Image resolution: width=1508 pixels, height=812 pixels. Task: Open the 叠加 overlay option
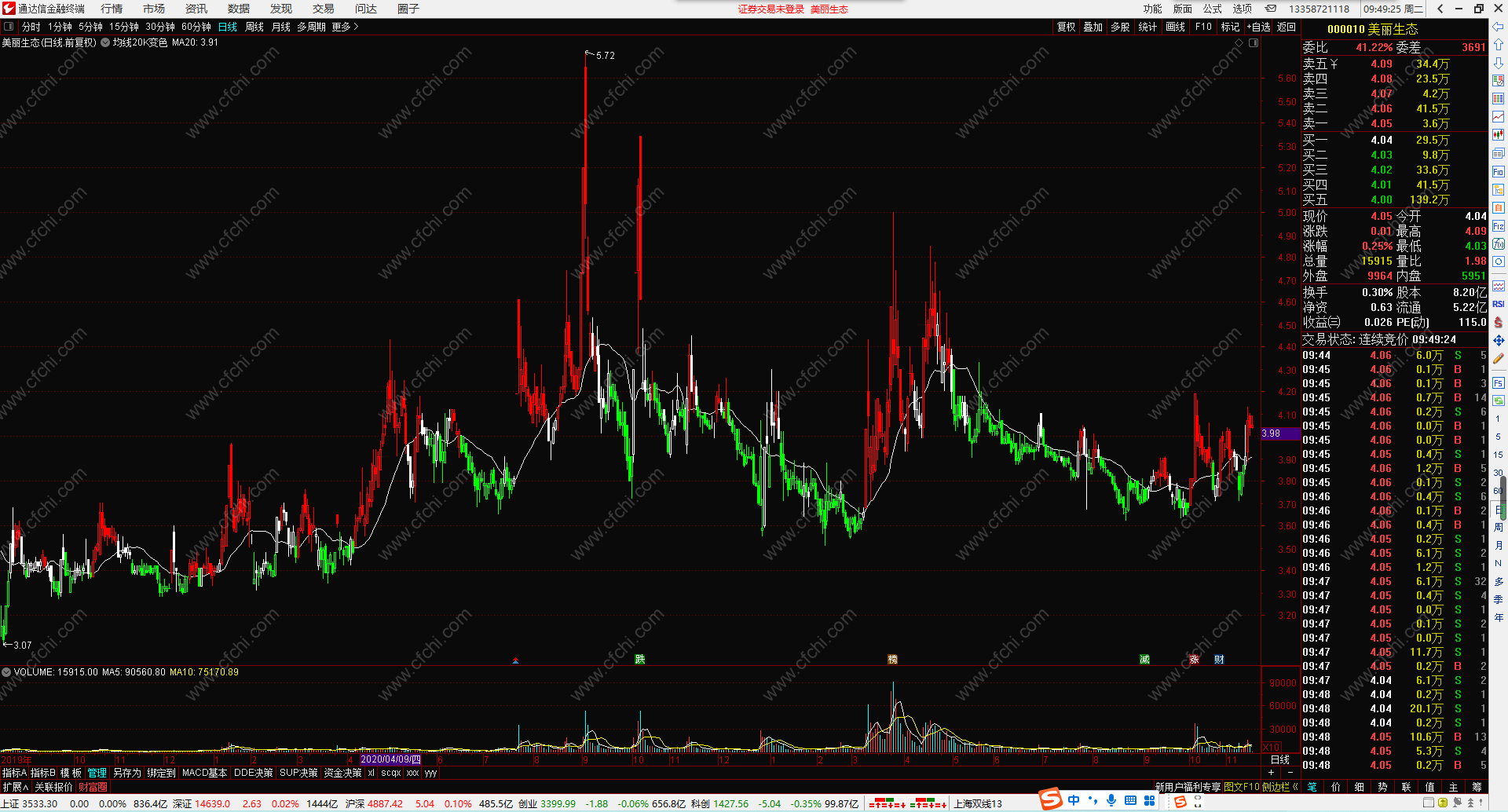[1093, 27]
